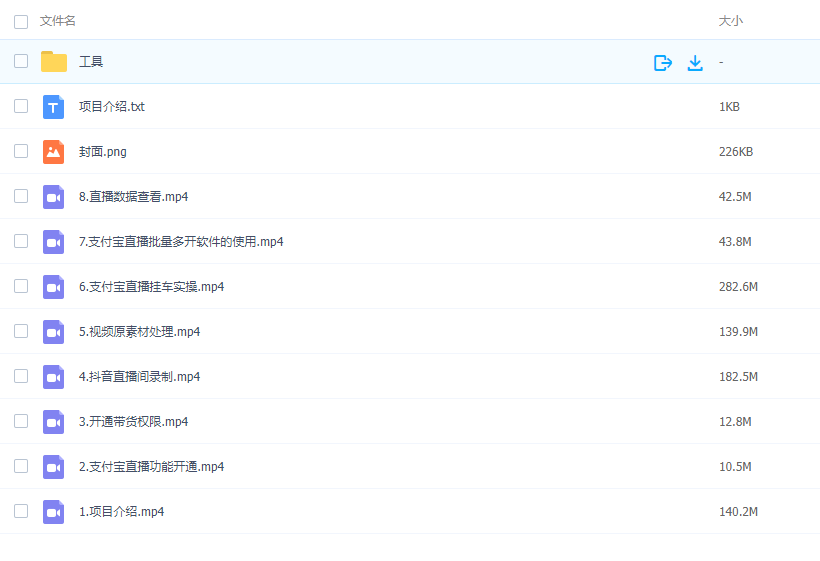Click video icon beside 6.支付宝直播挂车实操.mp4
This screenshot has width=820, height=561.
pos(54,287)
